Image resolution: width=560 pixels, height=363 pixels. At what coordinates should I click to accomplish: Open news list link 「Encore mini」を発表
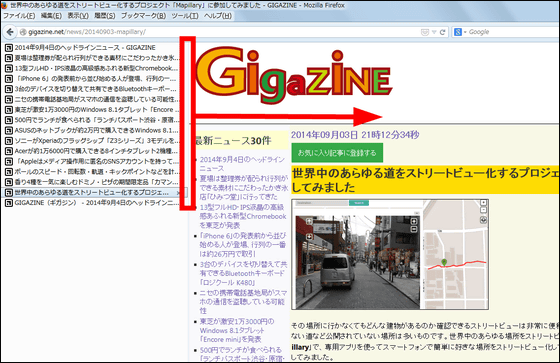click(x=237, y=330)
